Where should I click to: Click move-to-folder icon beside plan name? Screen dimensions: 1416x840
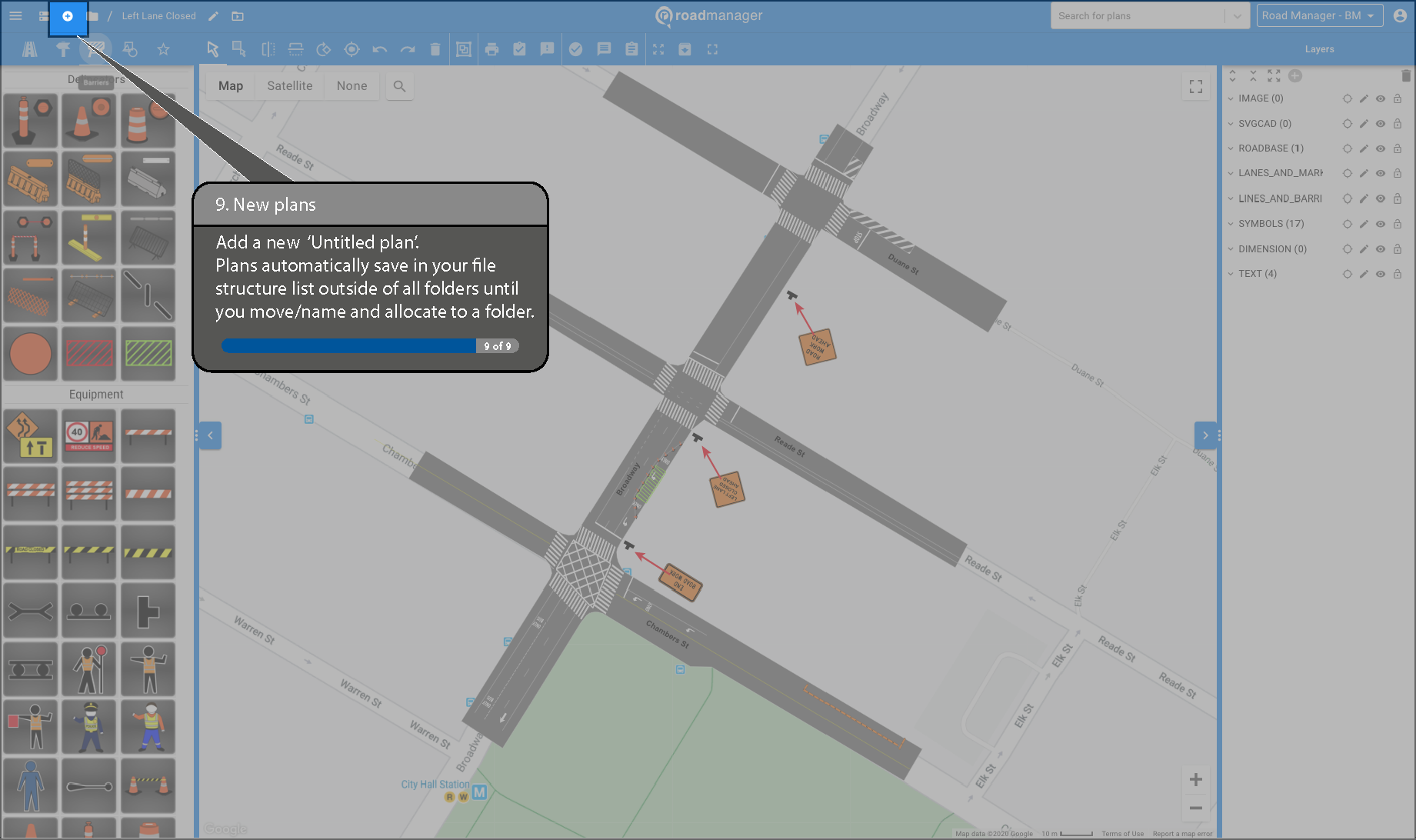pyautogui.click(x=238, y=16)
